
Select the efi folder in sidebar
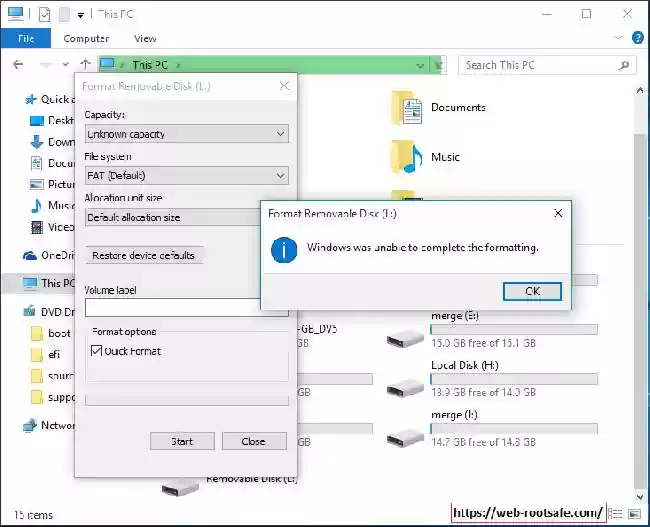tap(46, 354)
